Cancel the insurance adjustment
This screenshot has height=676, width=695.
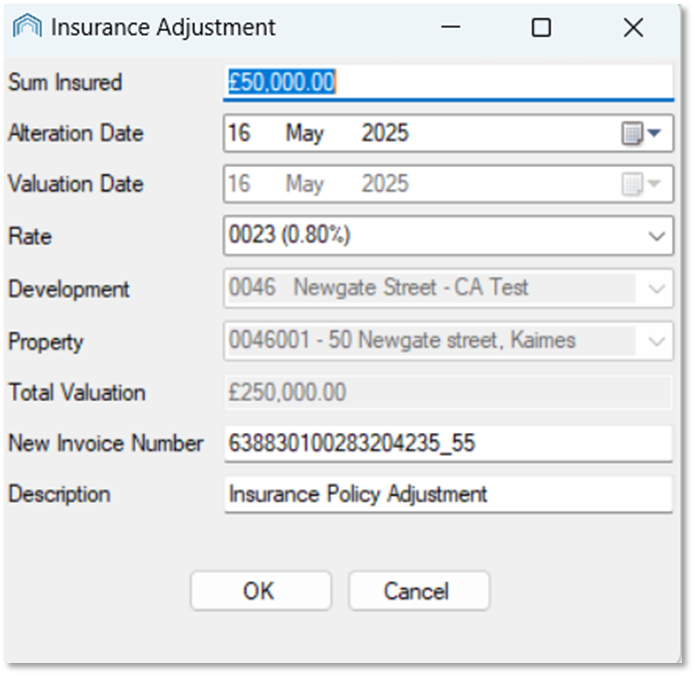point(419,591)
